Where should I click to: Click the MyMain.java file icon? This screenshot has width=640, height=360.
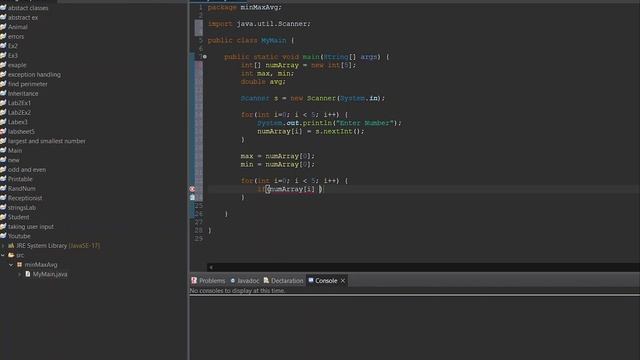[x=28, y=274]
